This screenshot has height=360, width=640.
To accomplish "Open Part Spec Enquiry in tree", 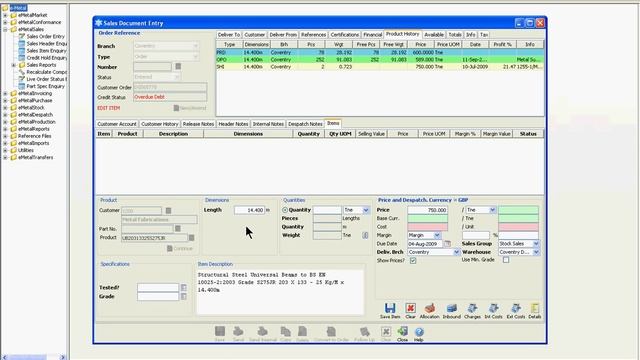I will pyautogui.click(x=45, y=87).
